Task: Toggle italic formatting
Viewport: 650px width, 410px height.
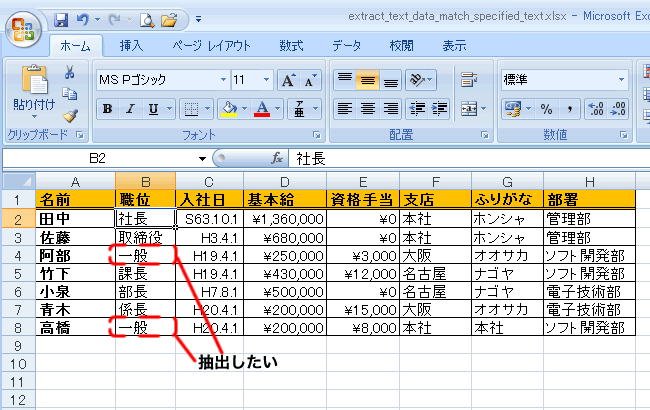Action: coord(131,109)
